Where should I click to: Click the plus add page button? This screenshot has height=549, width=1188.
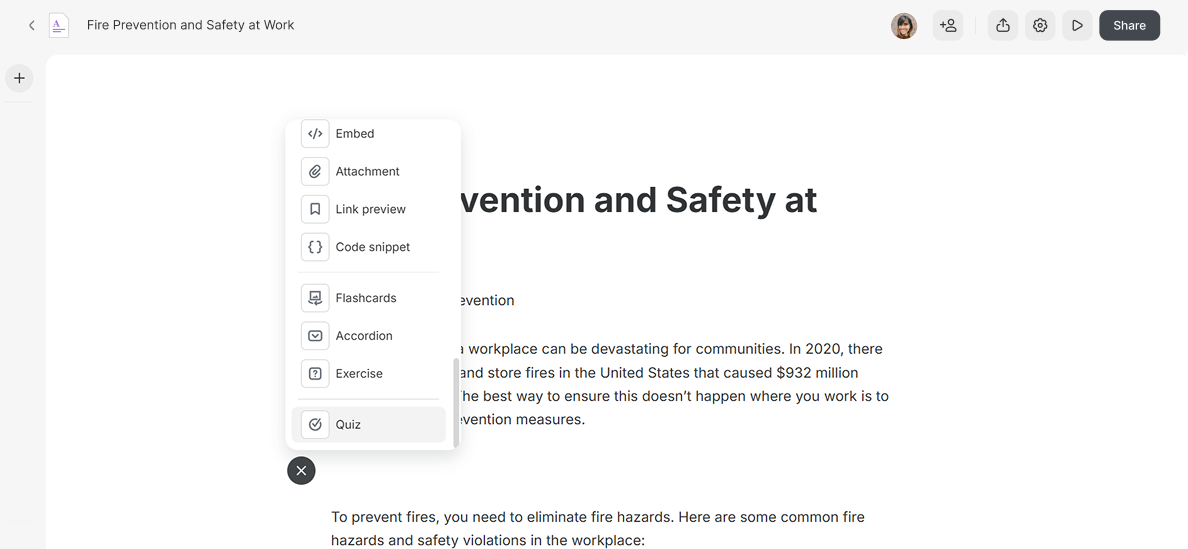pos(19,78)
